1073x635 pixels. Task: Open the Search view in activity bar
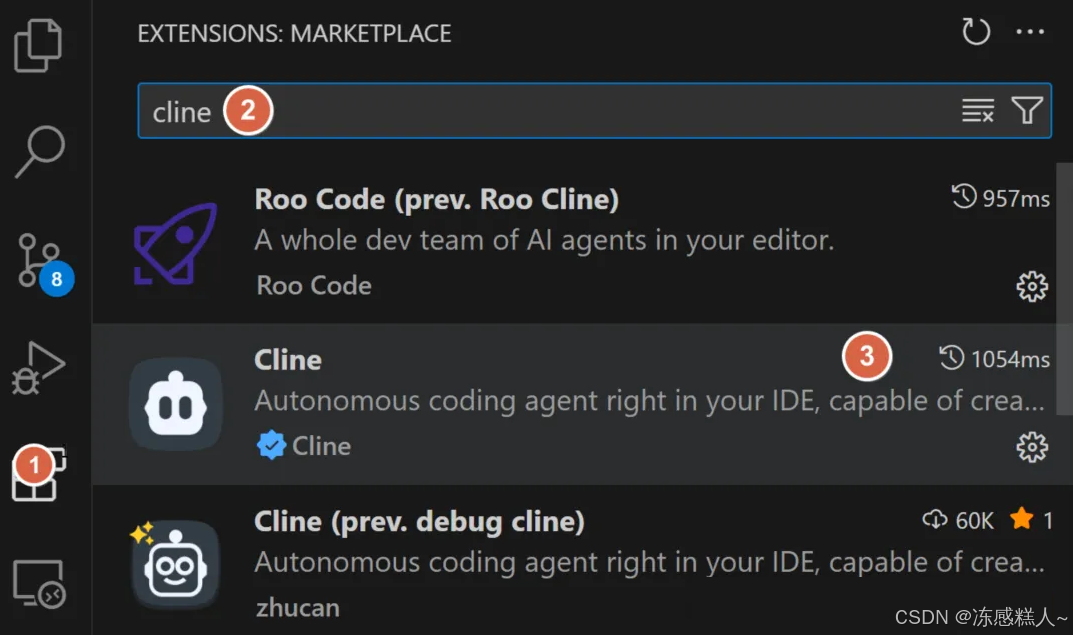point(40,151)
